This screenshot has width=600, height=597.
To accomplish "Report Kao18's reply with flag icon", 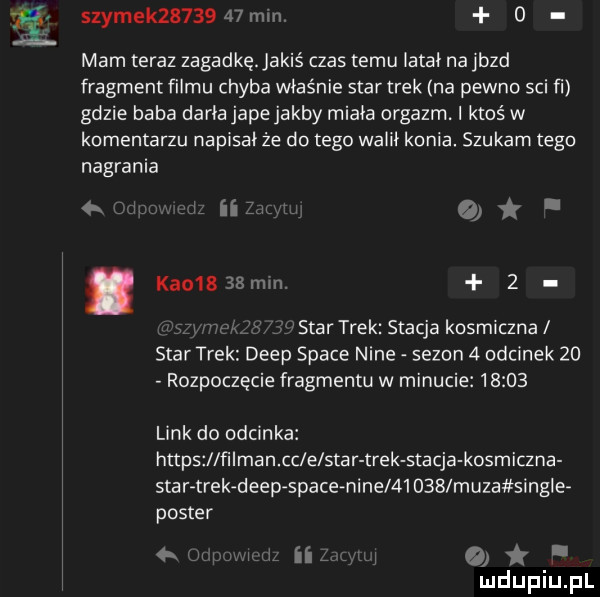I will 559,554.
